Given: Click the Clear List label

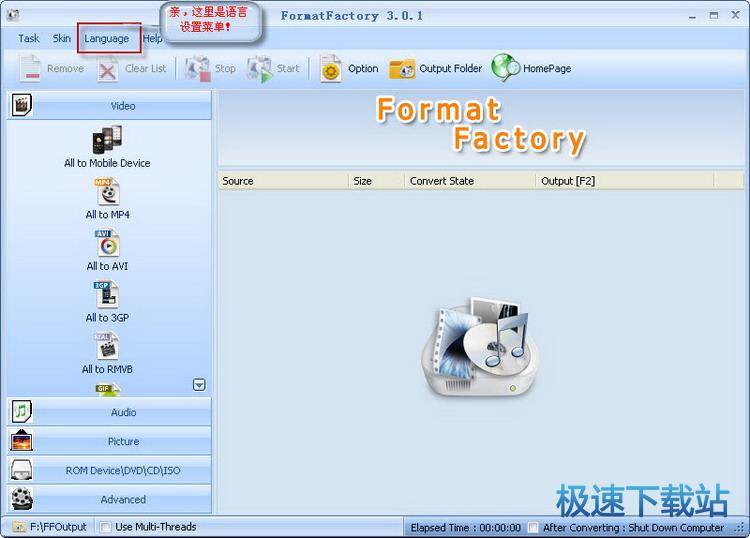Looking at the screenshot, I should pyautogui.click(x=145, y=69).
